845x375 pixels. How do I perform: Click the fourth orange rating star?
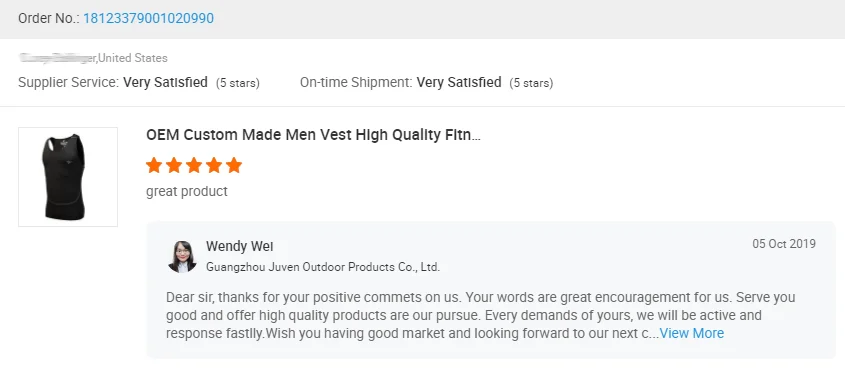214,165
